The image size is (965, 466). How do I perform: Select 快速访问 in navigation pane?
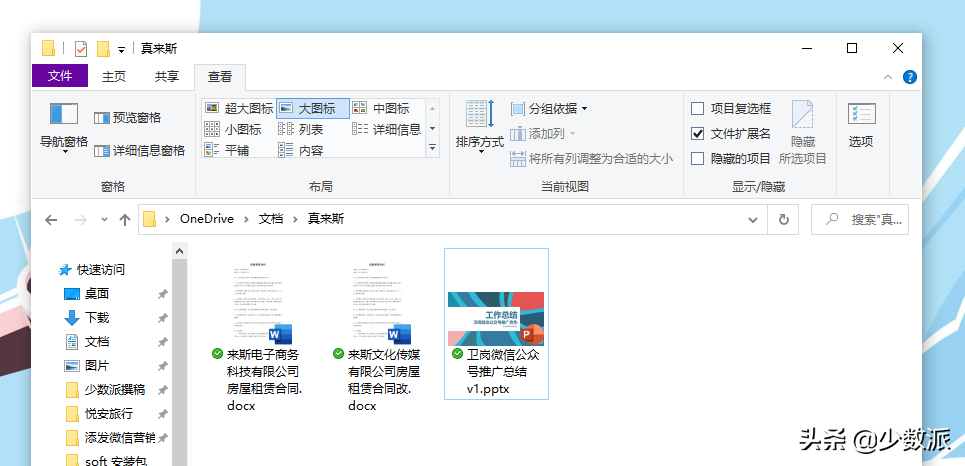click(x=92, y=270)
